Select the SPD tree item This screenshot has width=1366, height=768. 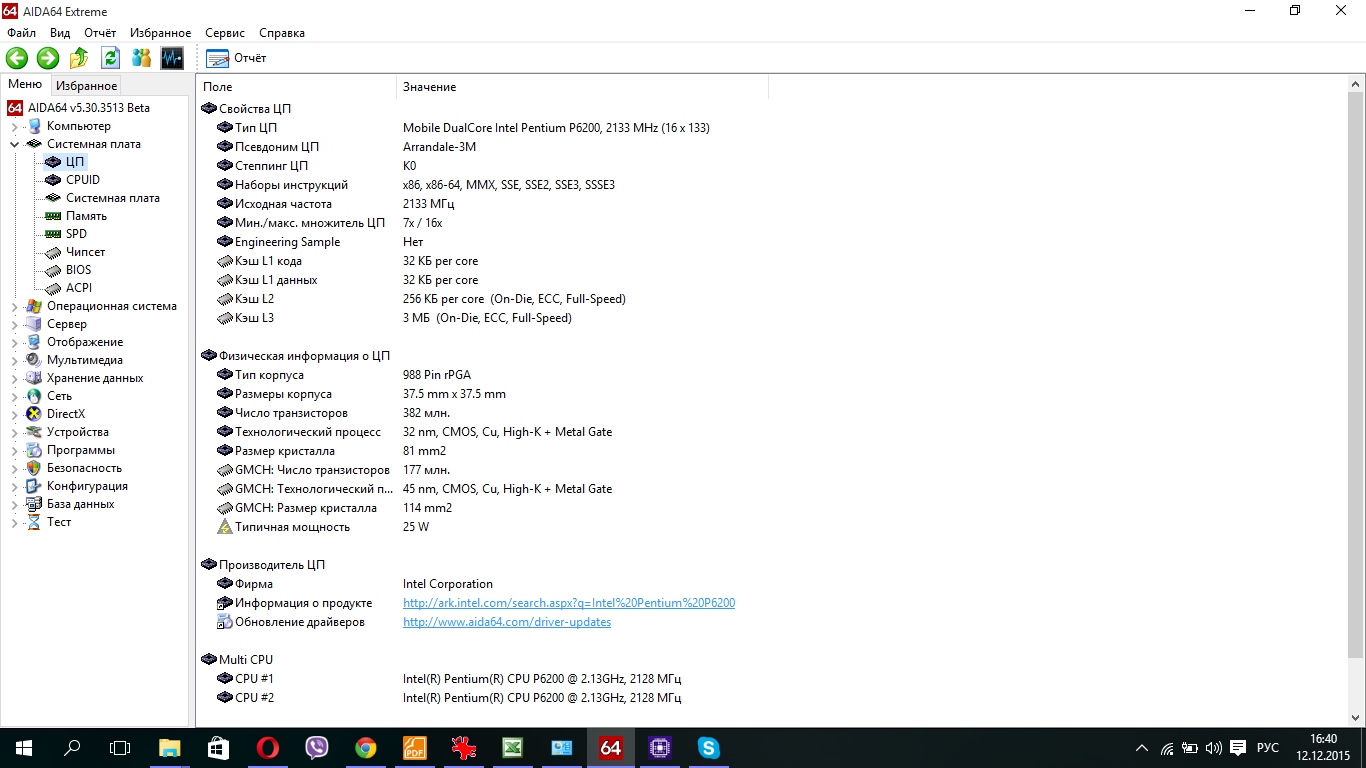pos(76,234)
